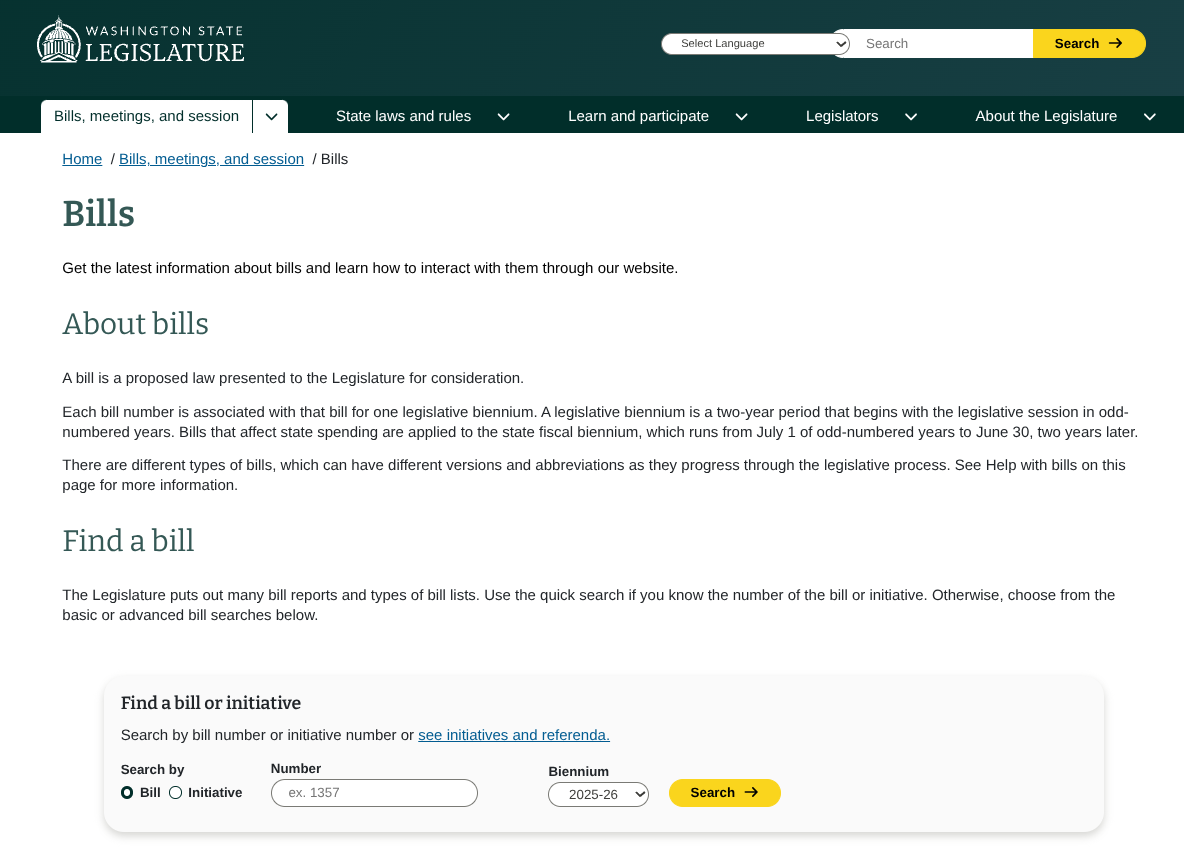
Task: Expand the About the Legislature chevron
Action: point(1149,117)
